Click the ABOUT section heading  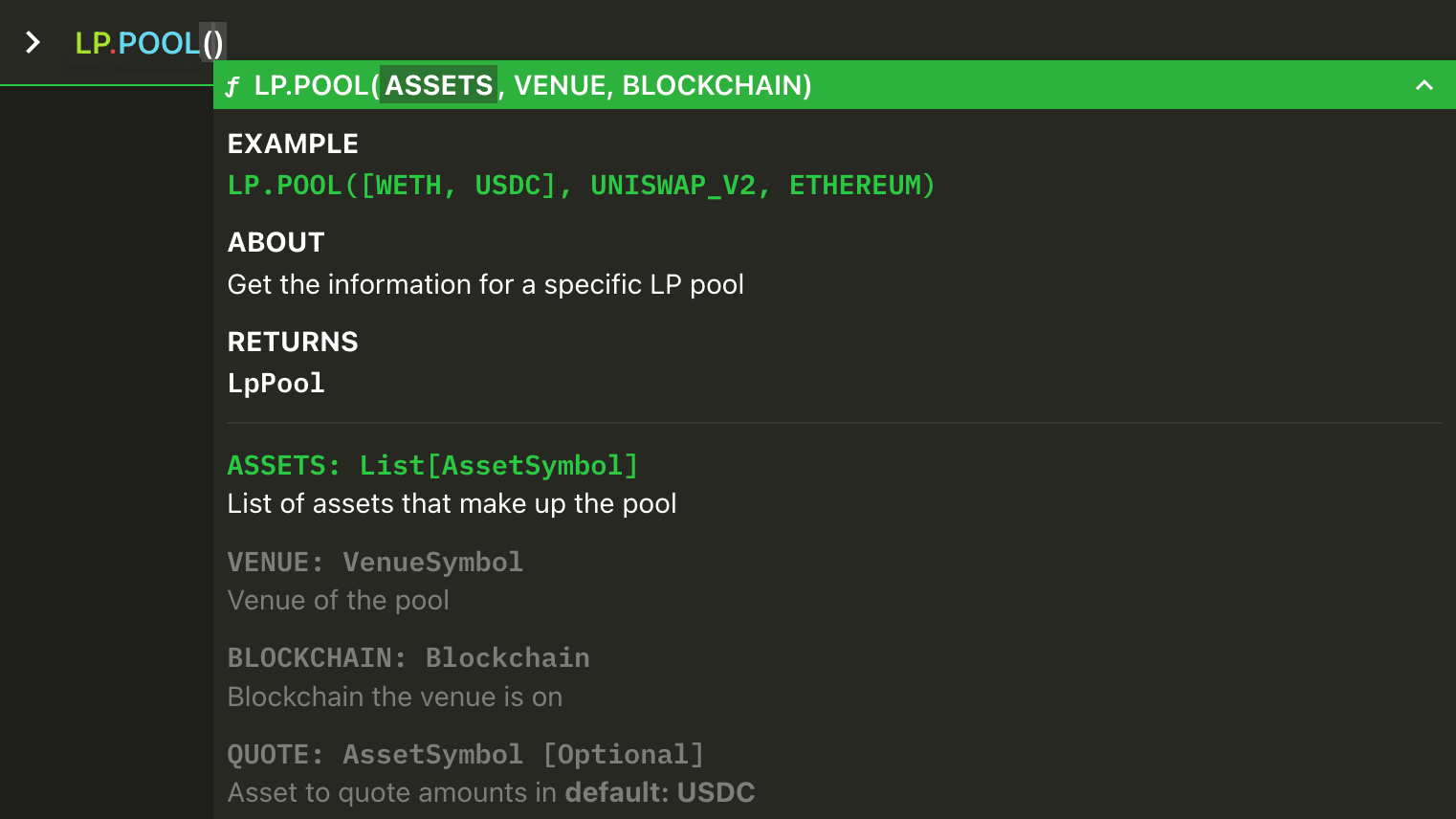(276, 242)
